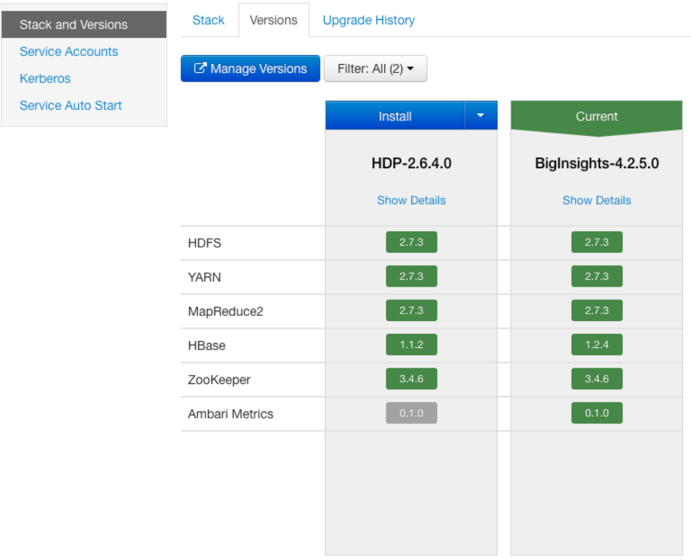Click the HBase service row label
Image resolution: width=691 pixels, height=560 pixels.
click(x=207, y=345)
